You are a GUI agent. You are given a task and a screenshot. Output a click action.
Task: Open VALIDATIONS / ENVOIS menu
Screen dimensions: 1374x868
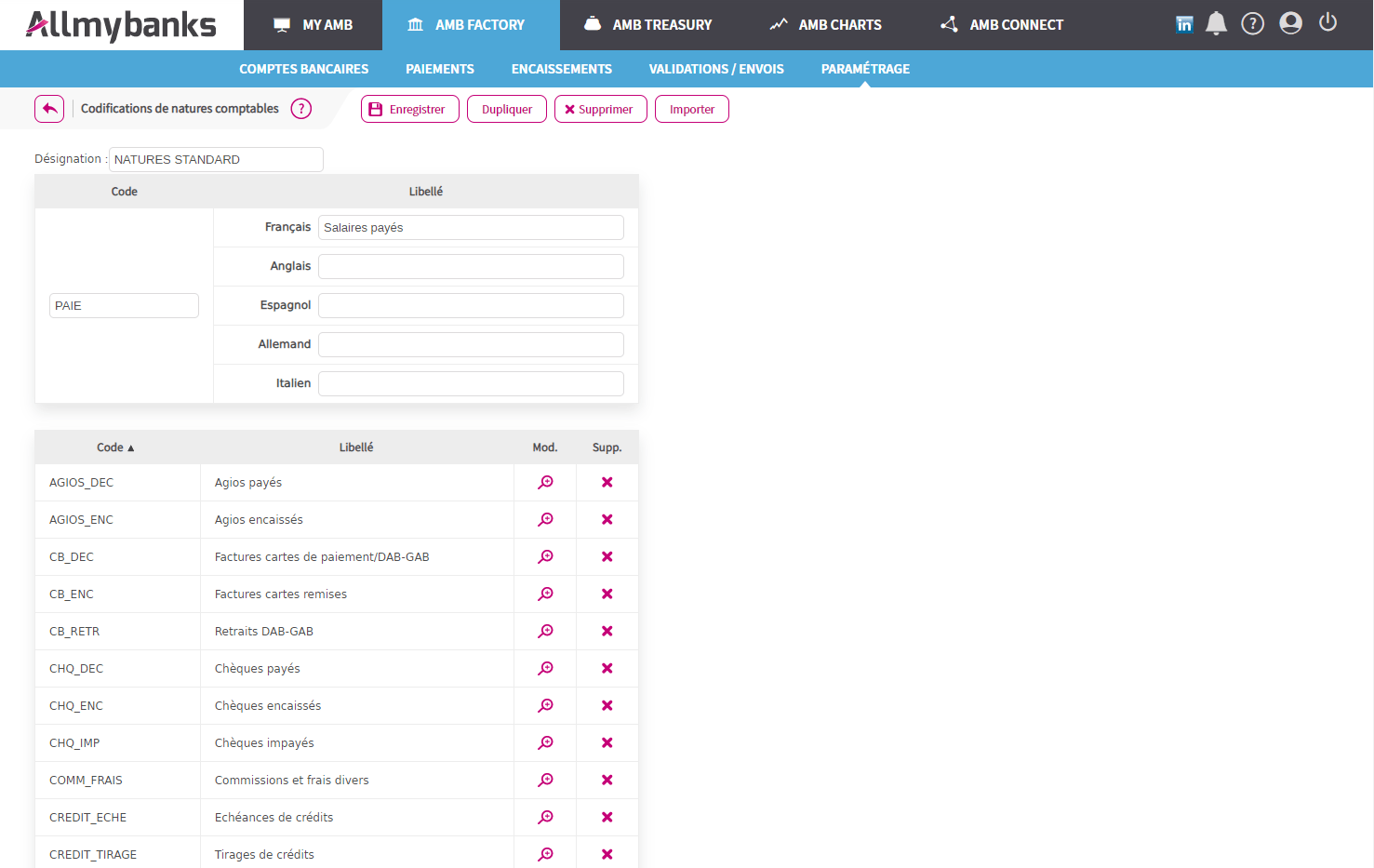tap(716, 69)
